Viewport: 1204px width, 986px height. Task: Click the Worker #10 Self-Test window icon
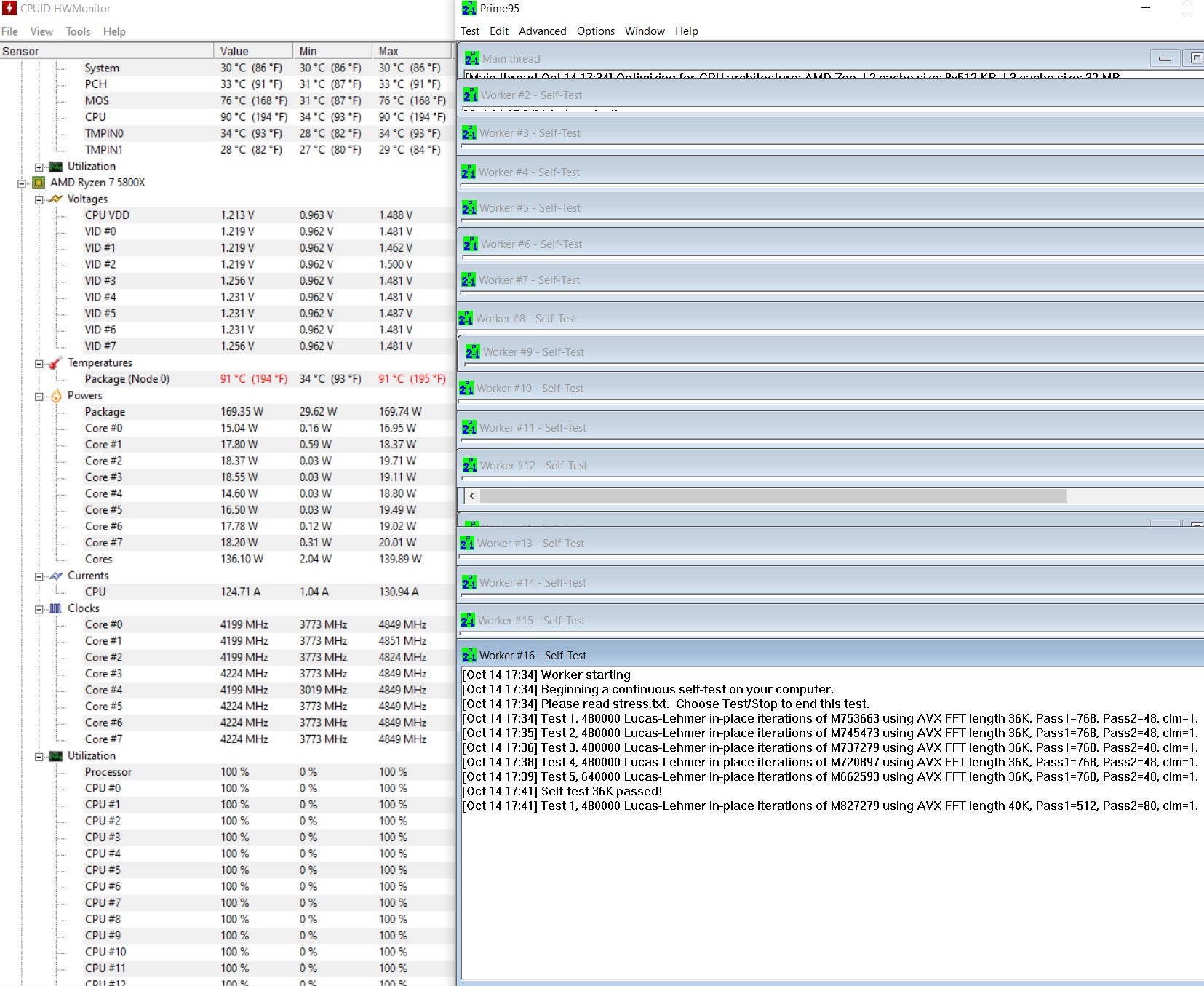click(x=466, y=389)
